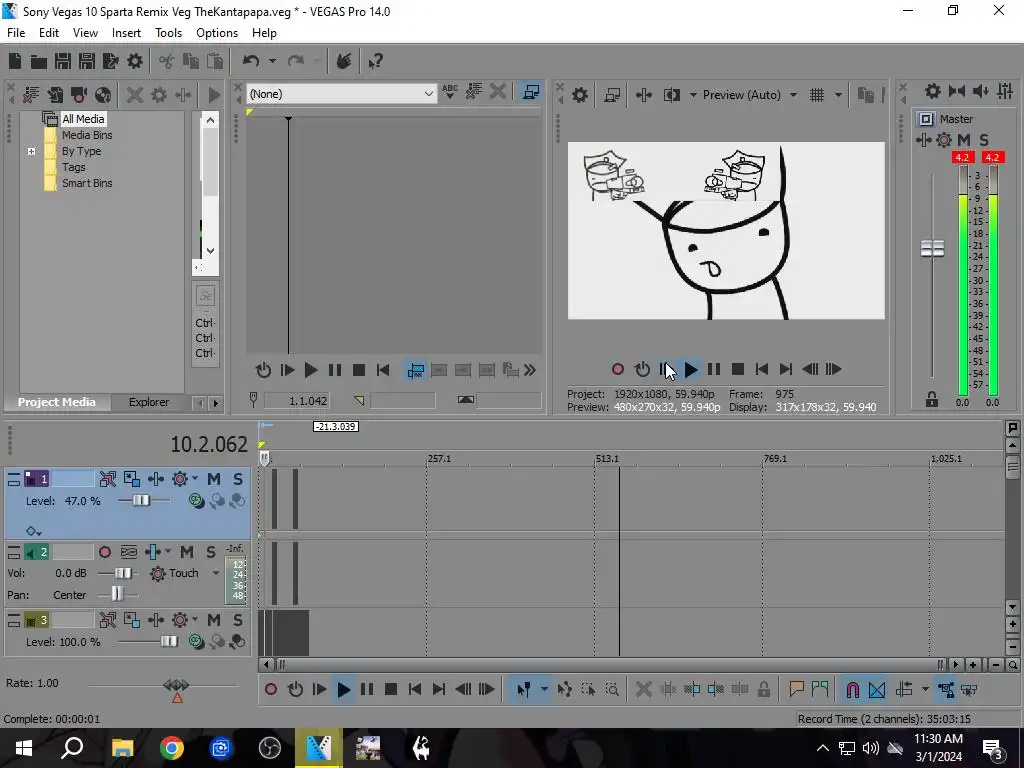Lock the selected event
The width and height of the screenshot is (1024, 768).
click(x=763, y=689)
